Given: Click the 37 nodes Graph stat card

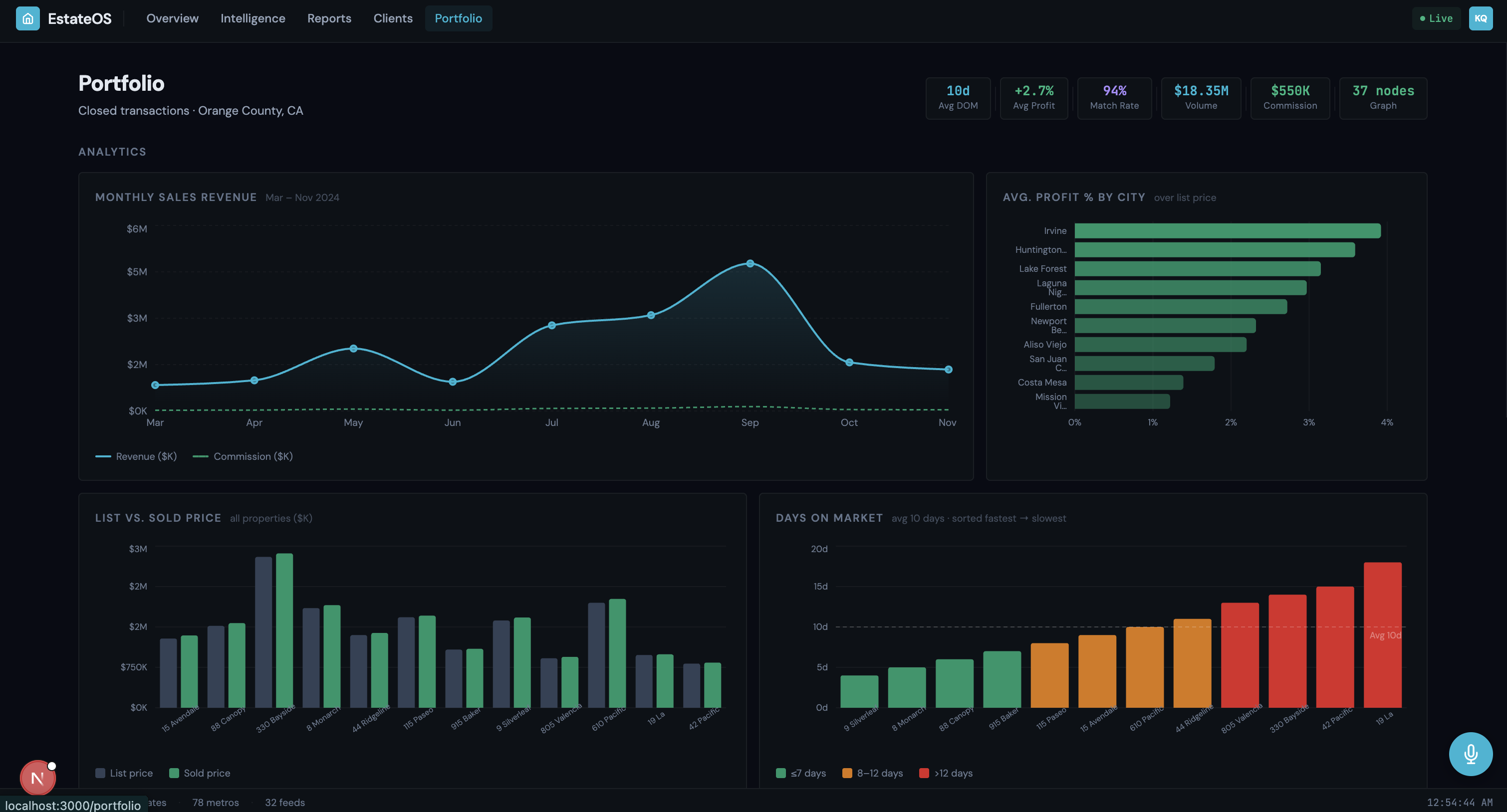Looking at the screenshot, I should 1382,98.
